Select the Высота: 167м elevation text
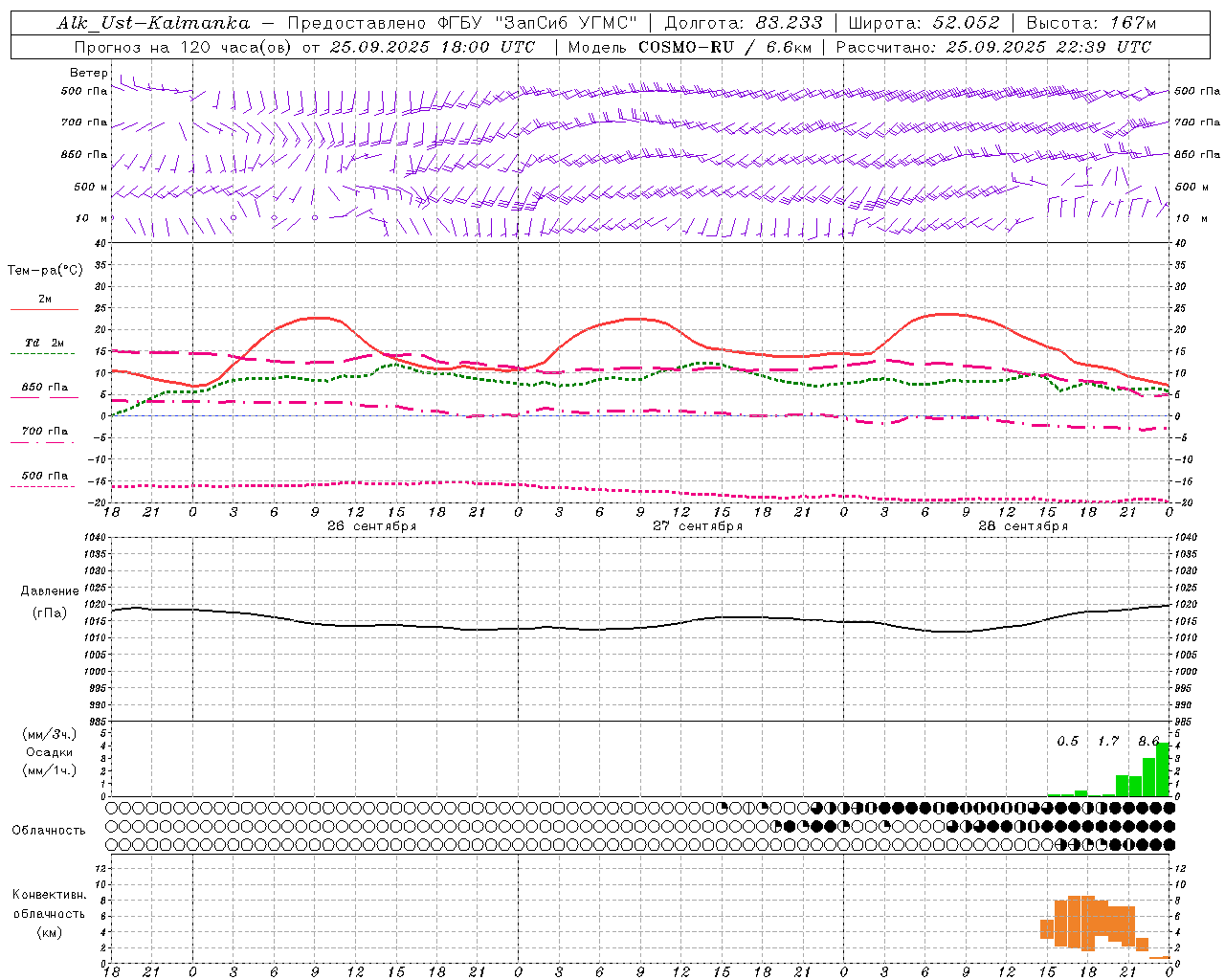 point(1091,23)
